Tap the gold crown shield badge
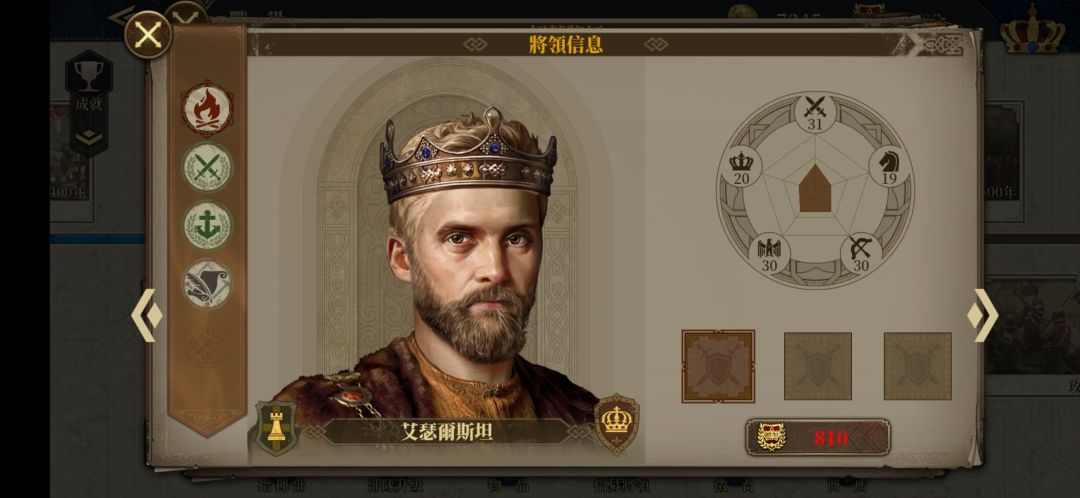The height and width of the screenshot is (498, 1080). click(616, 424)
